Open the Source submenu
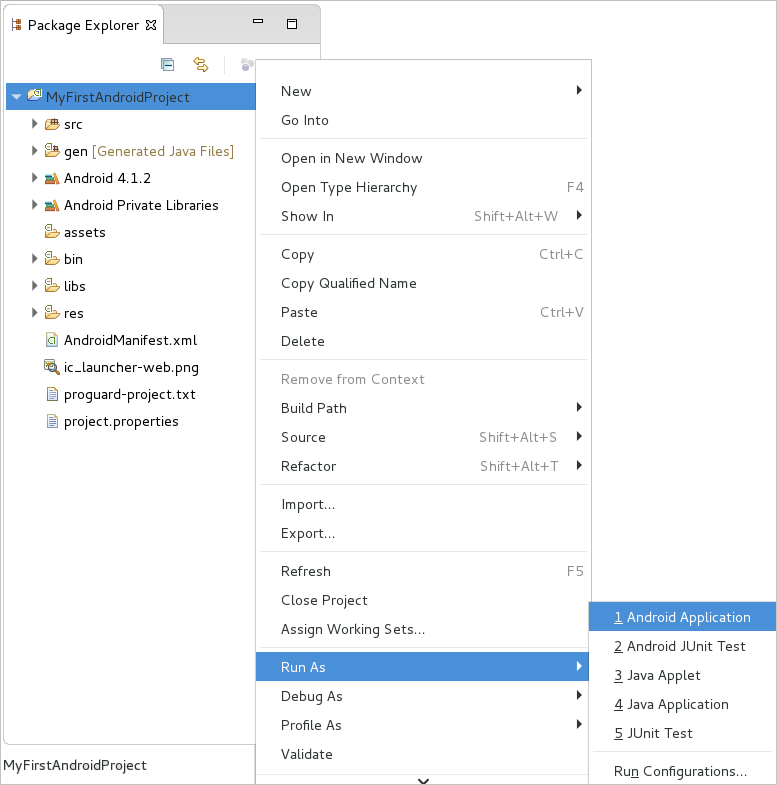This screenshot has height=785, width=777. coord(423,438)
